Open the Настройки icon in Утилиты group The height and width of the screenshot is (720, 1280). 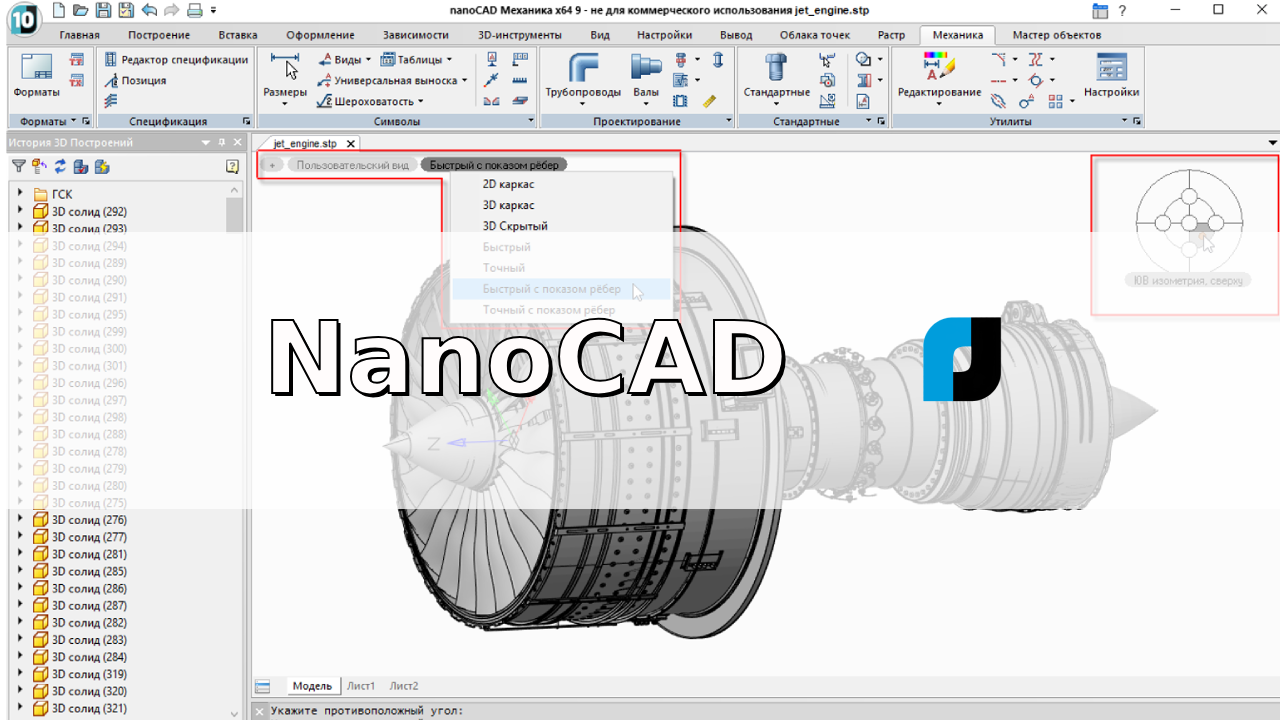click(1111, 75)
